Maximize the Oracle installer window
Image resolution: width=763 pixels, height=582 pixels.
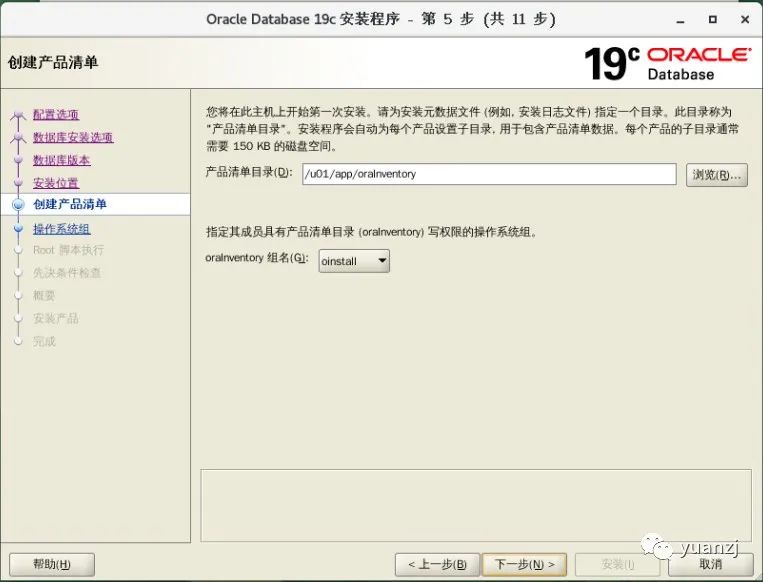(x=712, y=19)
